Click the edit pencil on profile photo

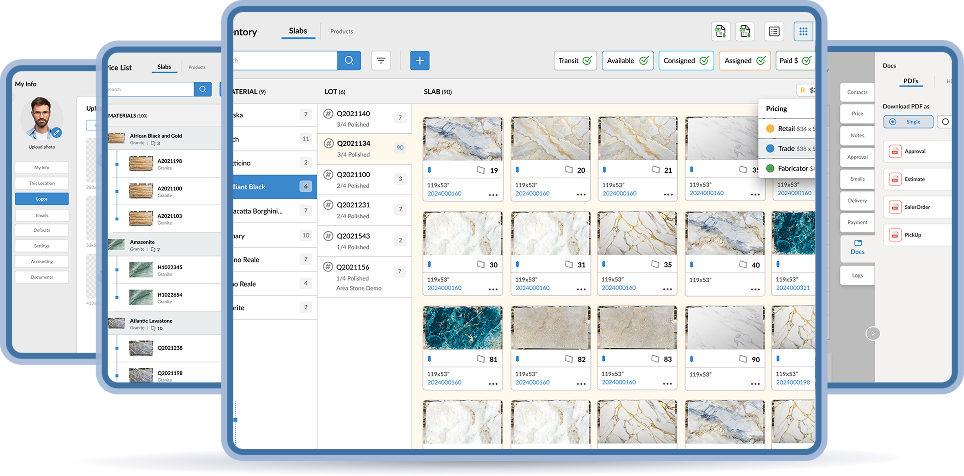[x=57, y=132]
